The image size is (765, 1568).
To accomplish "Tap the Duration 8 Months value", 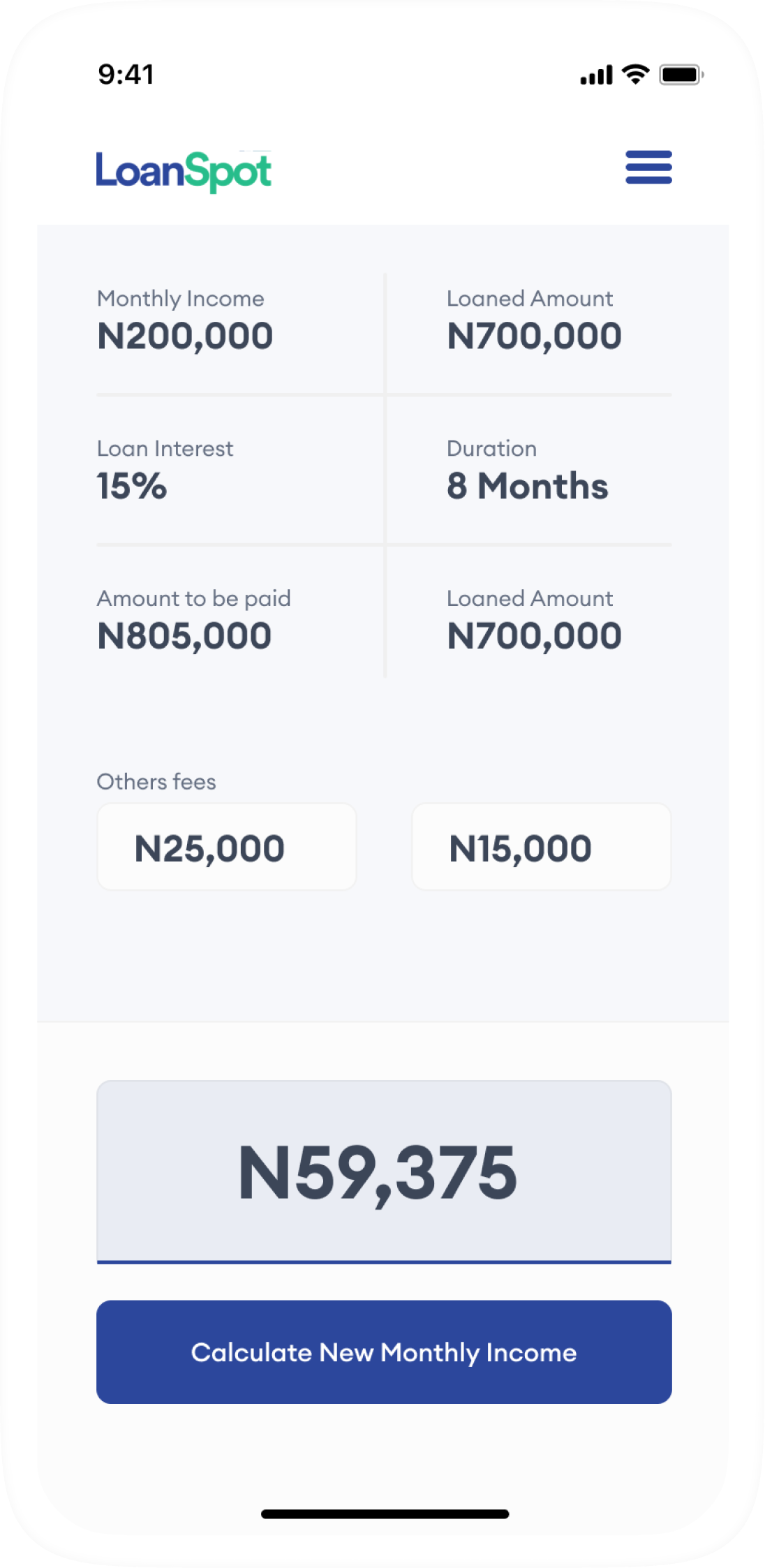I will [527, 486].
